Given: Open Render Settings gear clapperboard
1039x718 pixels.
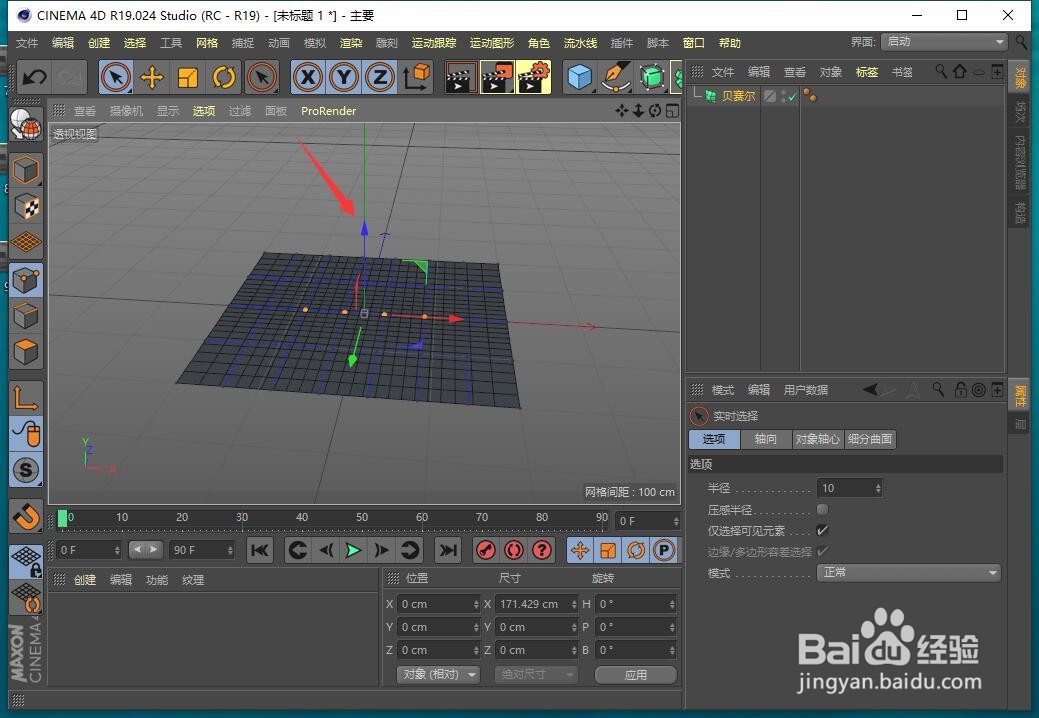Looking at the screenshot, I should pos(533,77).
